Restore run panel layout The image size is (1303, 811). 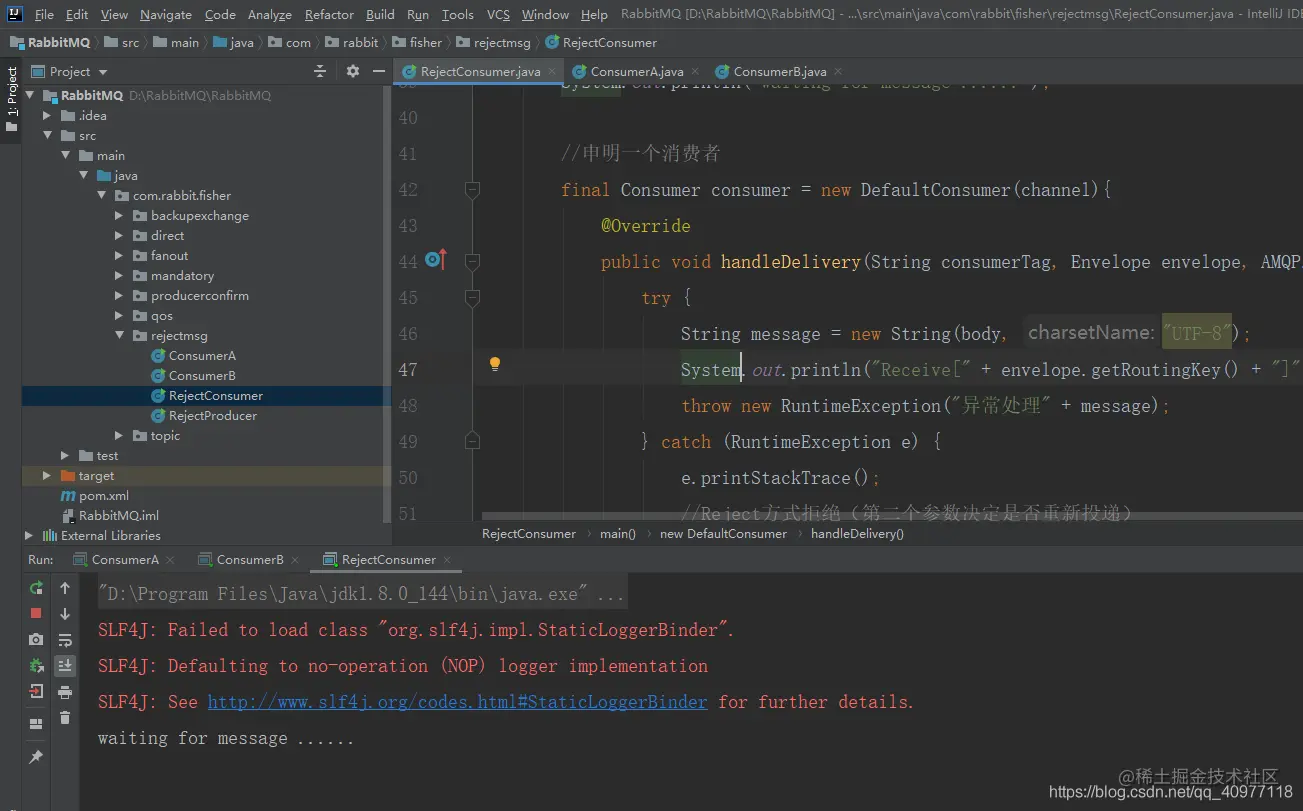36,724
